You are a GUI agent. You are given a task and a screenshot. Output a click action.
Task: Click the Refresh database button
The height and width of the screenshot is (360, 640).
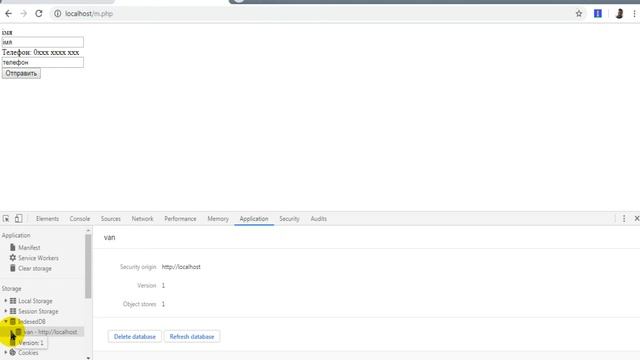[192, 337]
